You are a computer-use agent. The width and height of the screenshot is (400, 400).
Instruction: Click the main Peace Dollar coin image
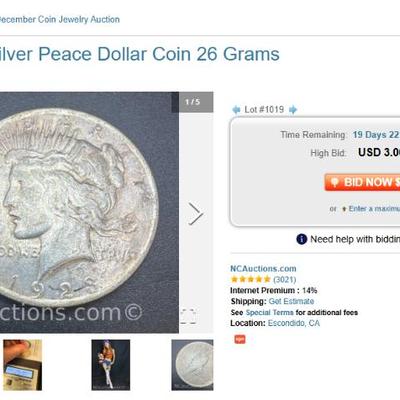(x=89, y=212)
